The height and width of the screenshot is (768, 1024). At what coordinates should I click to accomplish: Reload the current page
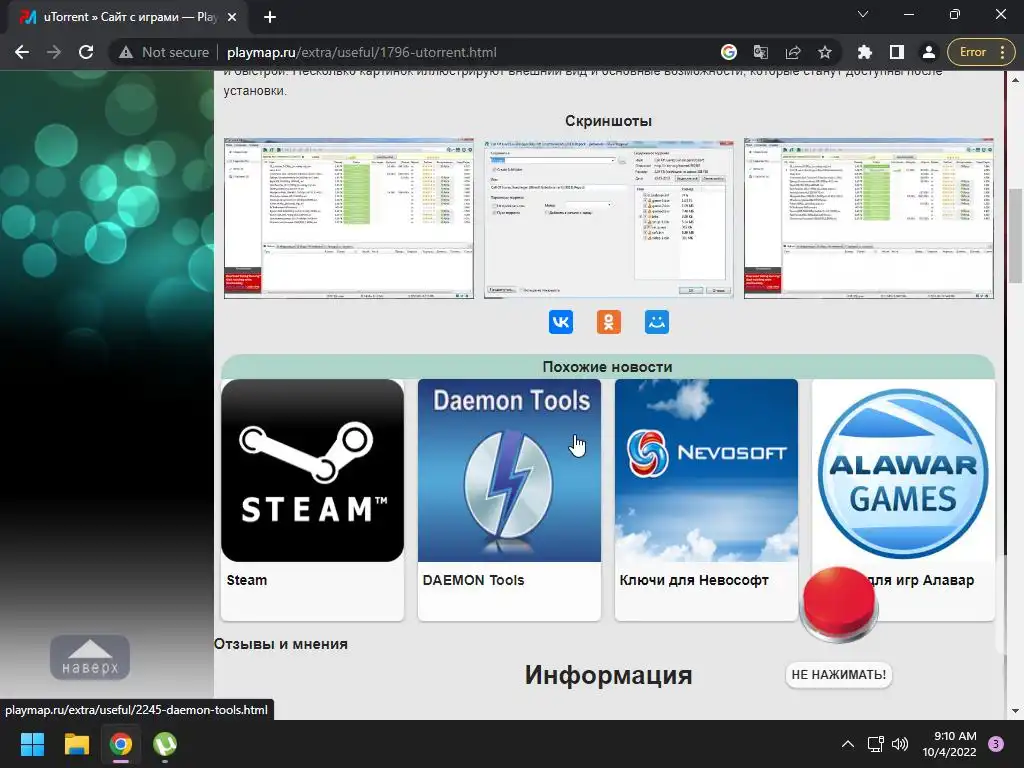coord(86,52)
